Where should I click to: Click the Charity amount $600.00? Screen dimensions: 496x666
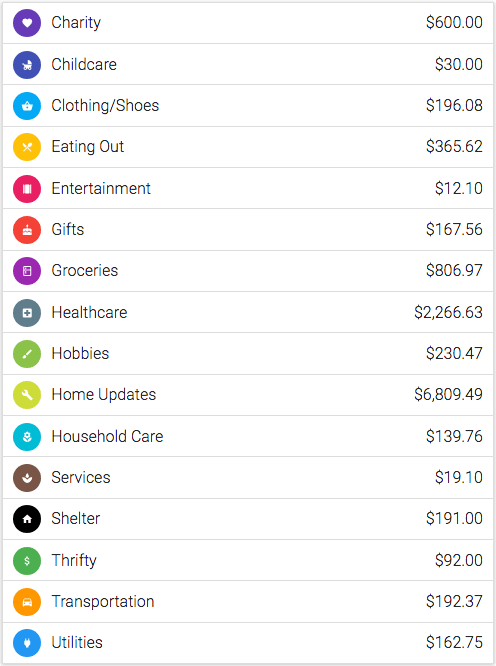[454, 22]
